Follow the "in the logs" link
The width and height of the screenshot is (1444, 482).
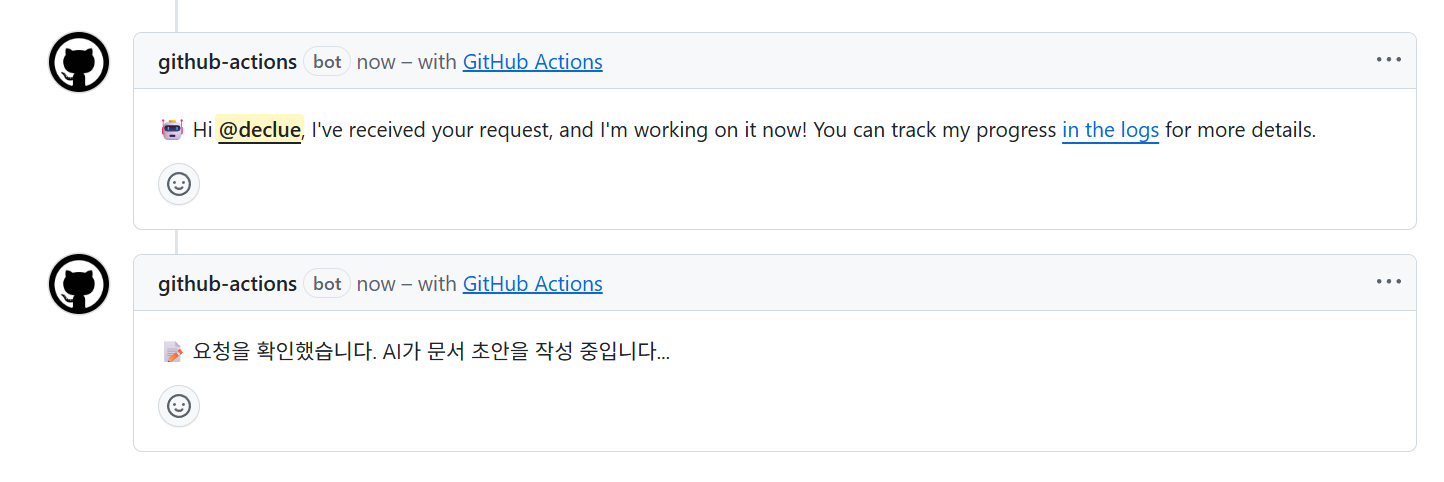point(1110,130)
